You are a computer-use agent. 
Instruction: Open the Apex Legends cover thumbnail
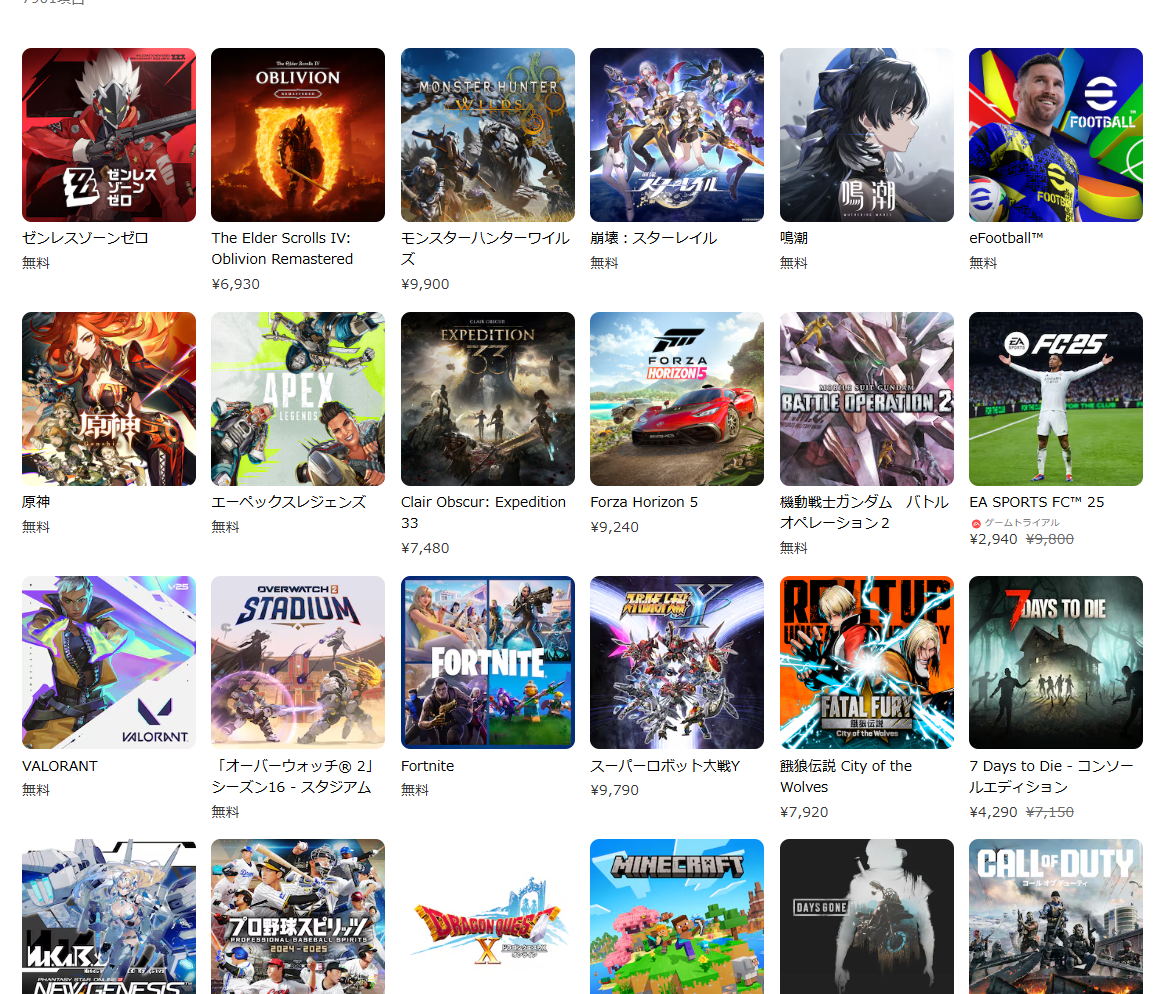(298, 399)
